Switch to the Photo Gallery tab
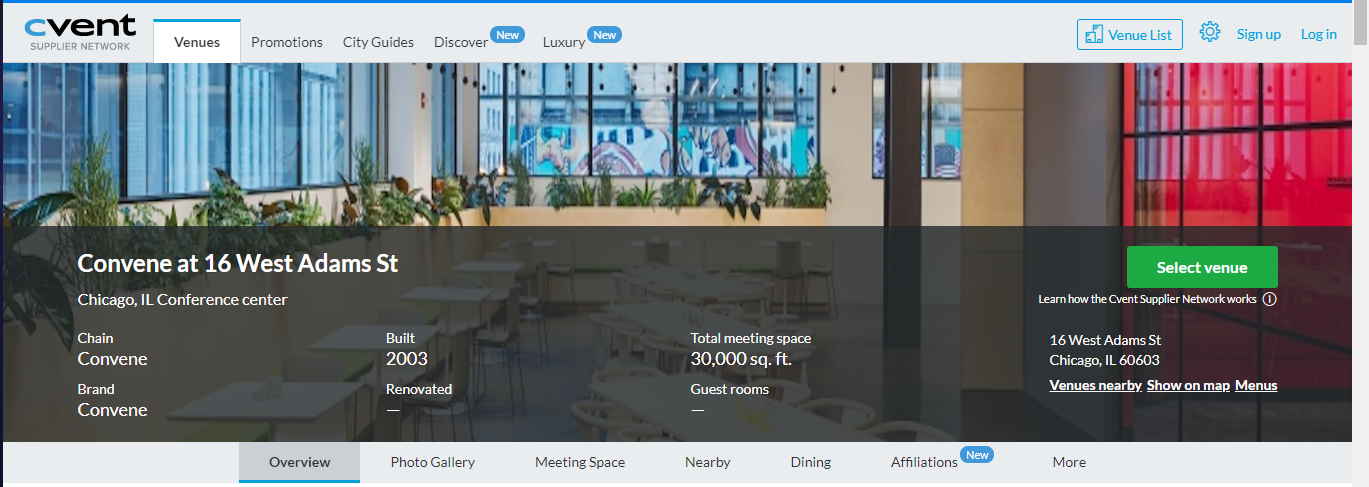 pyautogui.click(x=432, y=462)
